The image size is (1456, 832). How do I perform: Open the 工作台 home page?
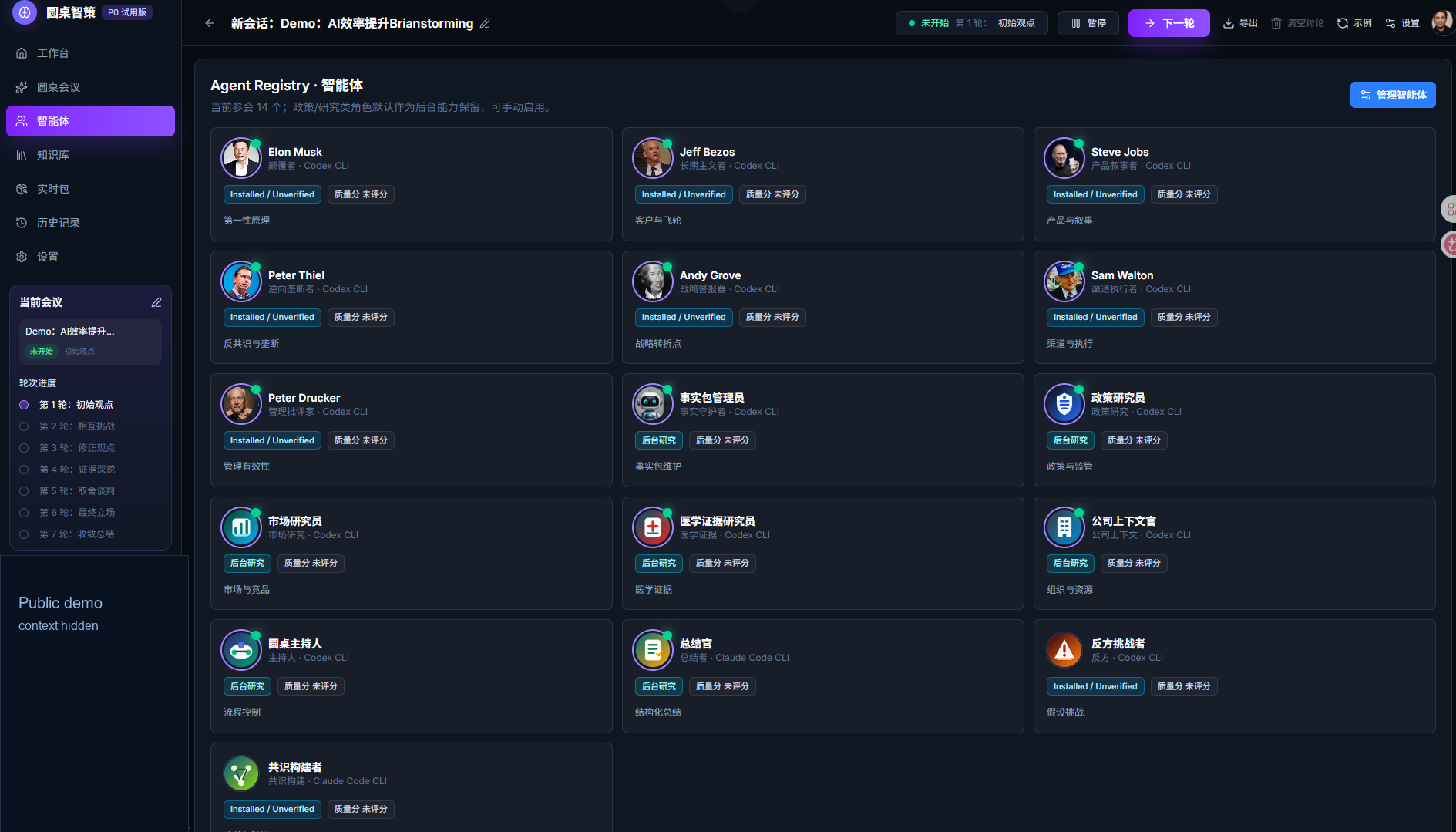tap(90, 53)
